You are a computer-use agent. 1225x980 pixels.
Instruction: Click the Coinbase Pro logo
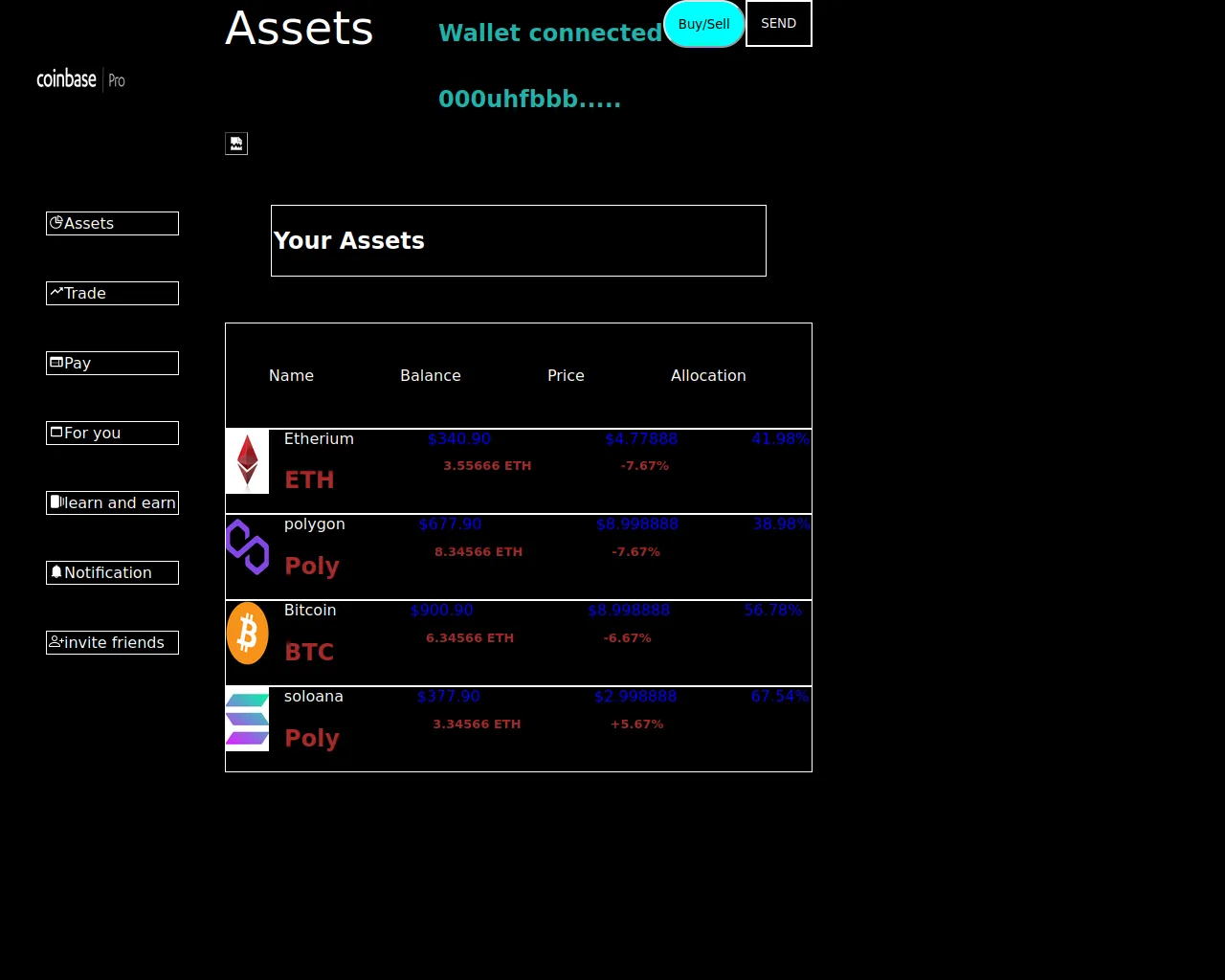(81, 79)
